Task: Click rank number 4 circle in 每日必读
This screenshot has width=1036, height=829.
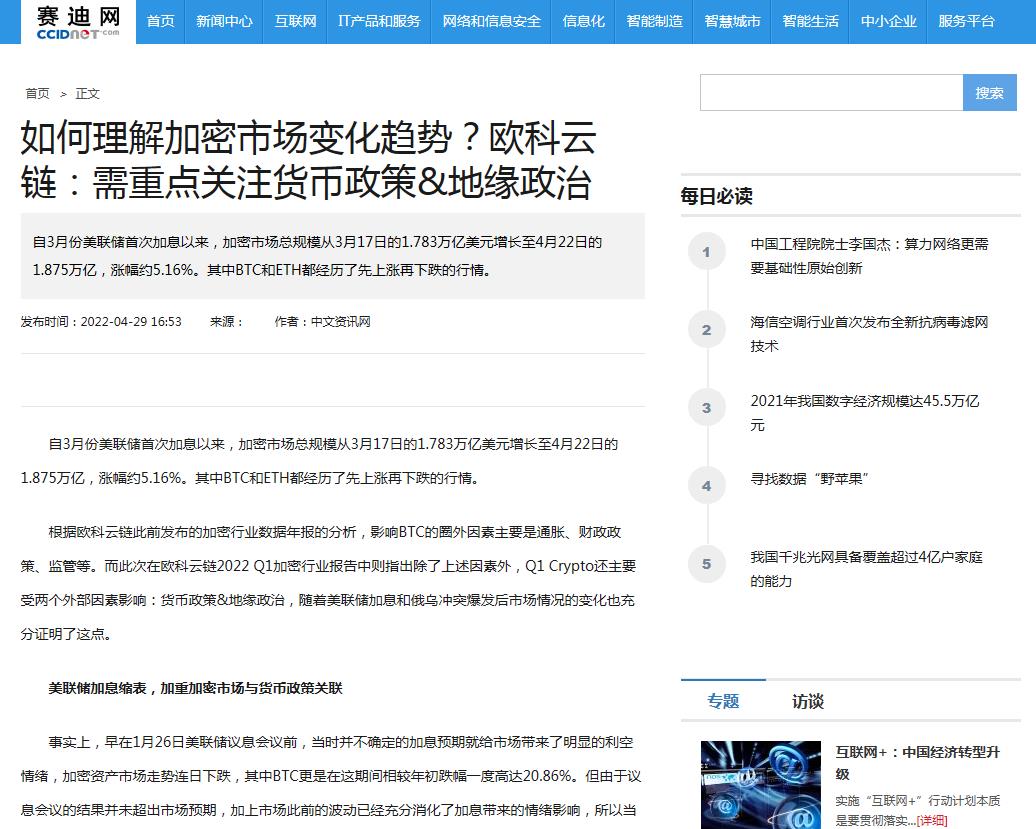Action: pos(706,486)
